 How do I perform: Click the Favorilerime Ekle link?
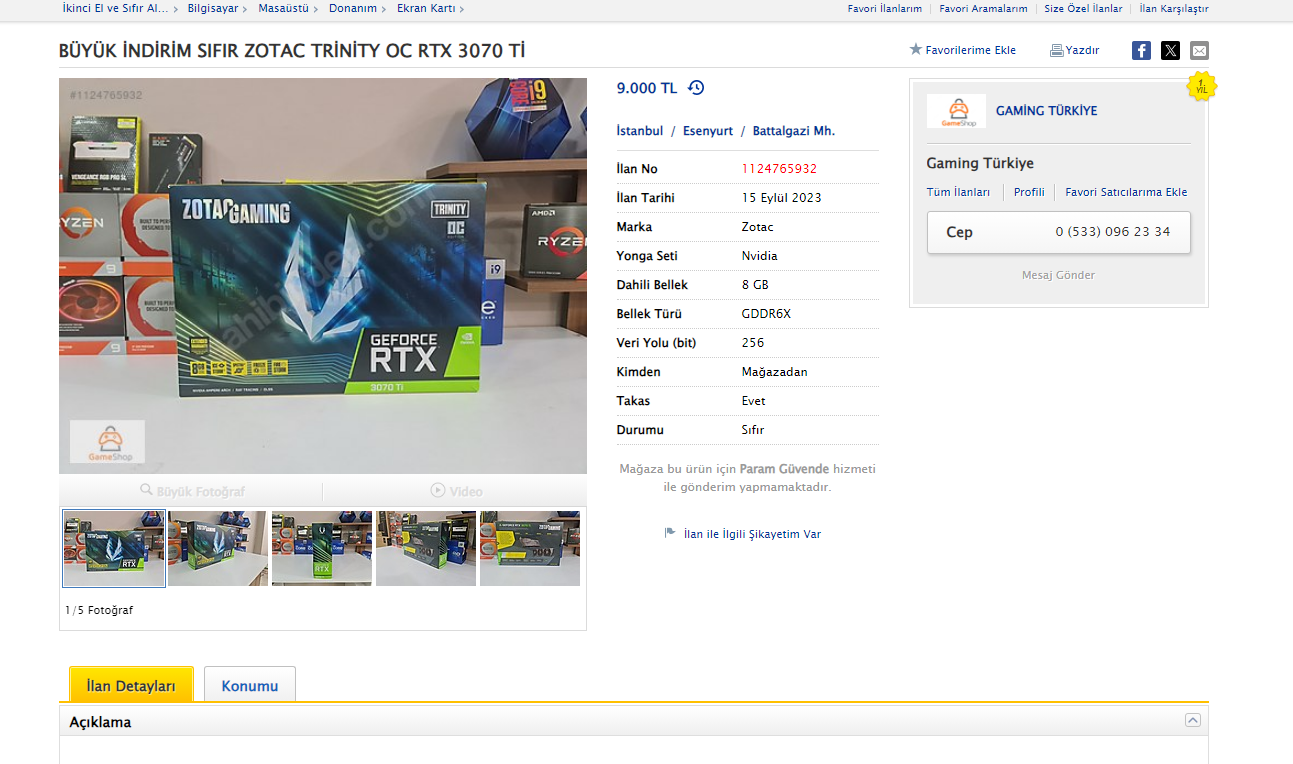[971, 50]
